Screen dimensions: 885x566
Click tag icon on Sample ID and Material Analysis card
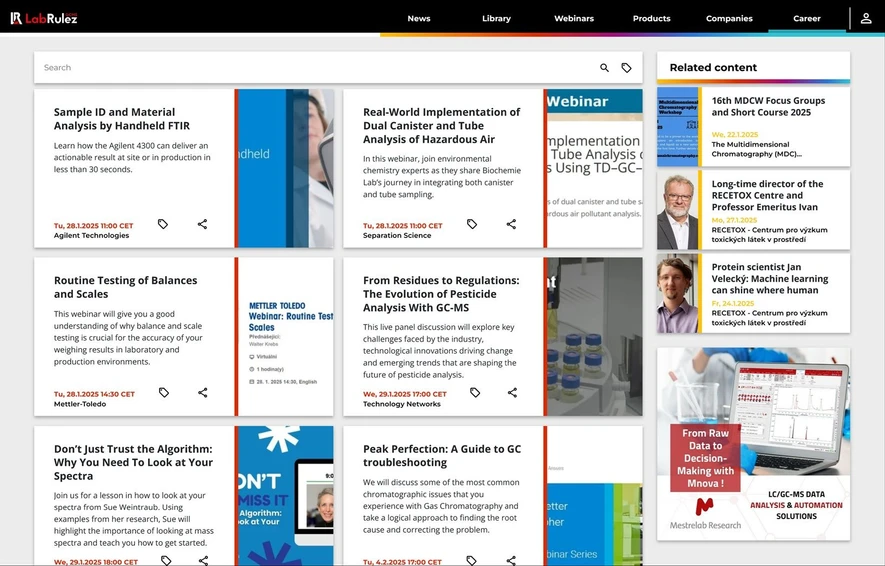163,224
